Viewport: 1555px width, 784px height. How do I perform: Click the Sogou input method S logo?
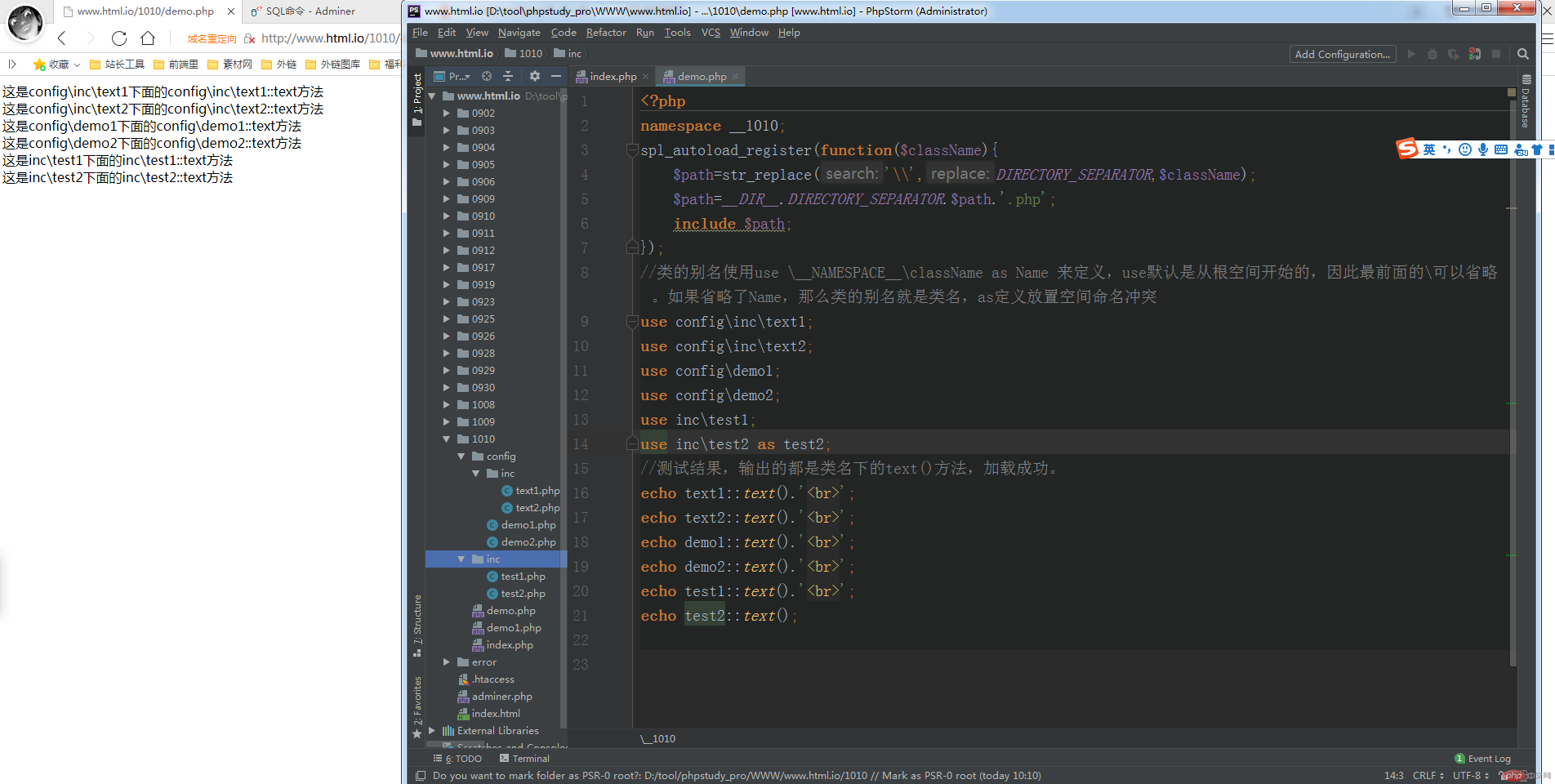(x=1407, y=149)
